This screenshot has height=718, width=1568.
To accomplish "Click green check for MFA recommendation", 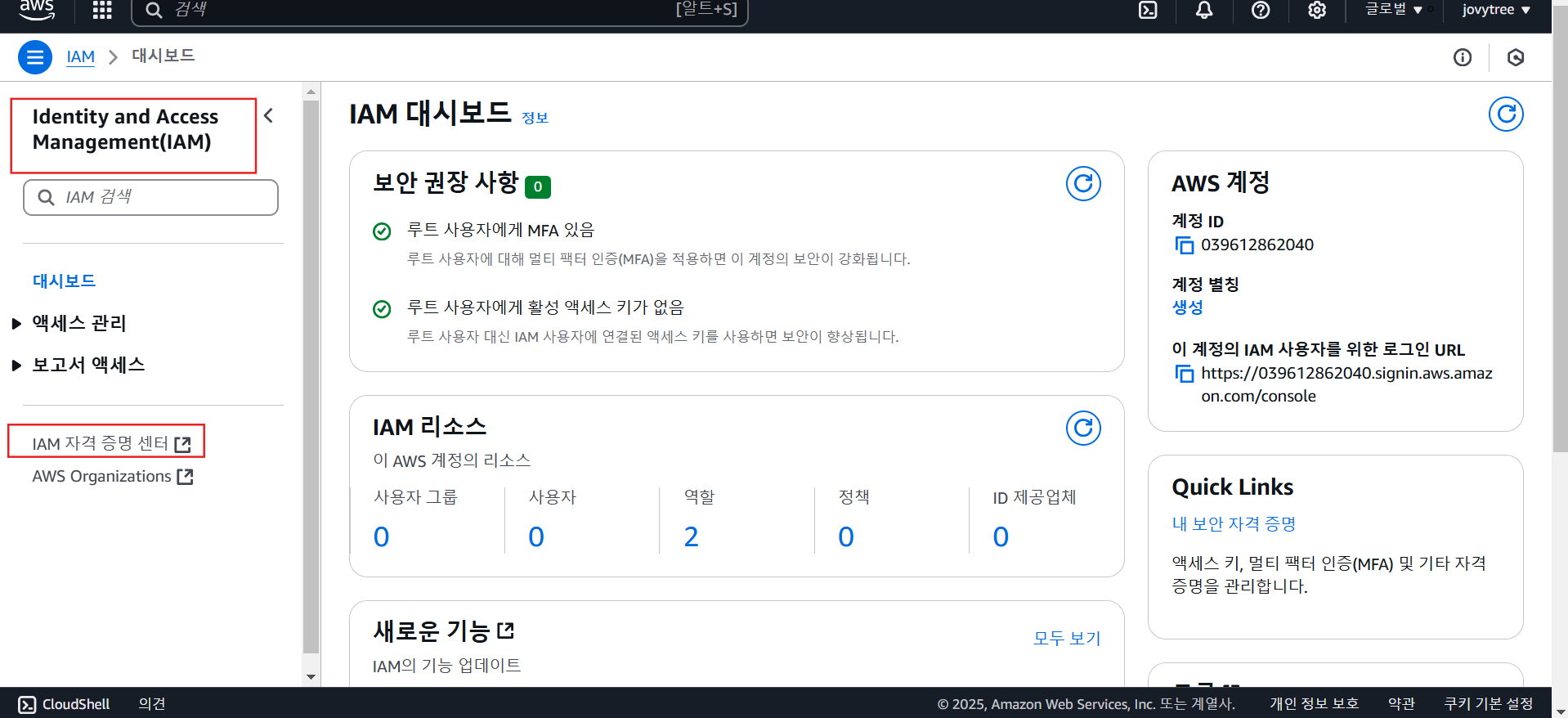I will (382, 231).
